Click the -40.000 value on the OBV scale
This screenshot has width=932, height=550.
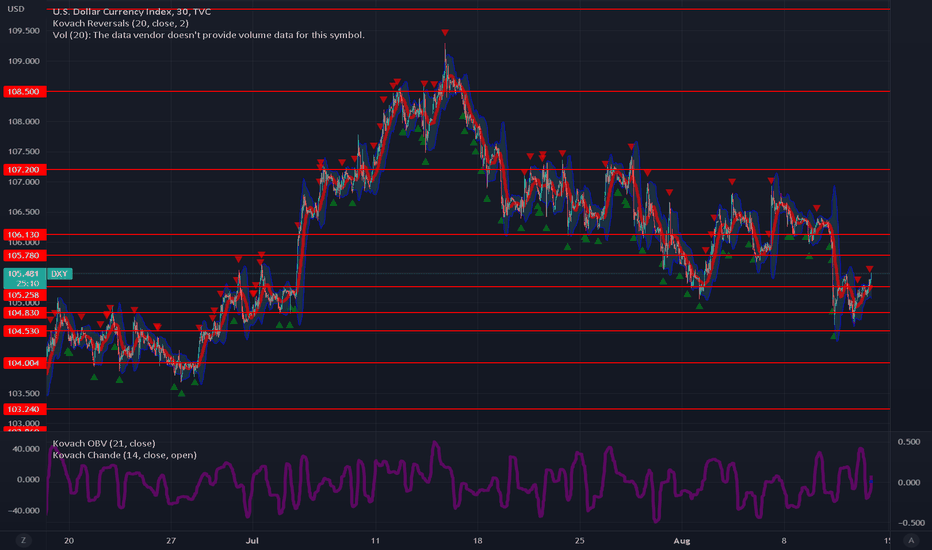(25, 511)
